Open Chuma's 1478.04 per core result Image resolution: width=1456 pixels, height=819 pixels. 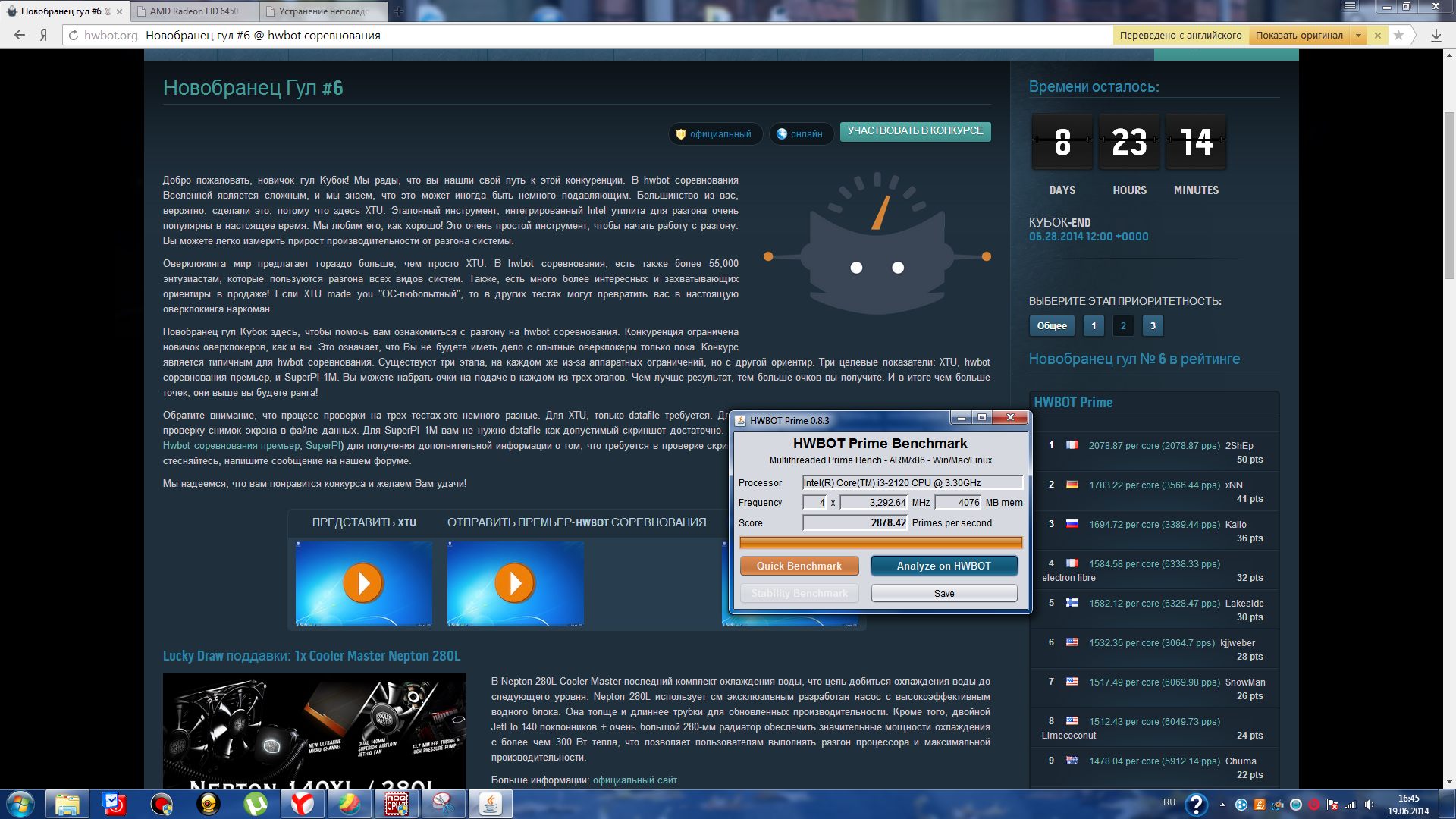click(x=1154, y=761)
